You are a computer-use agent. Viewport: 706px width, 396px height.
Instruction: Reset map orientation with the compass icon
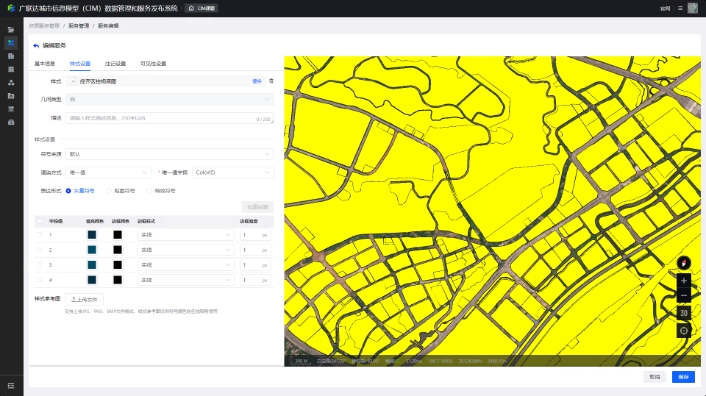point(683,263)
